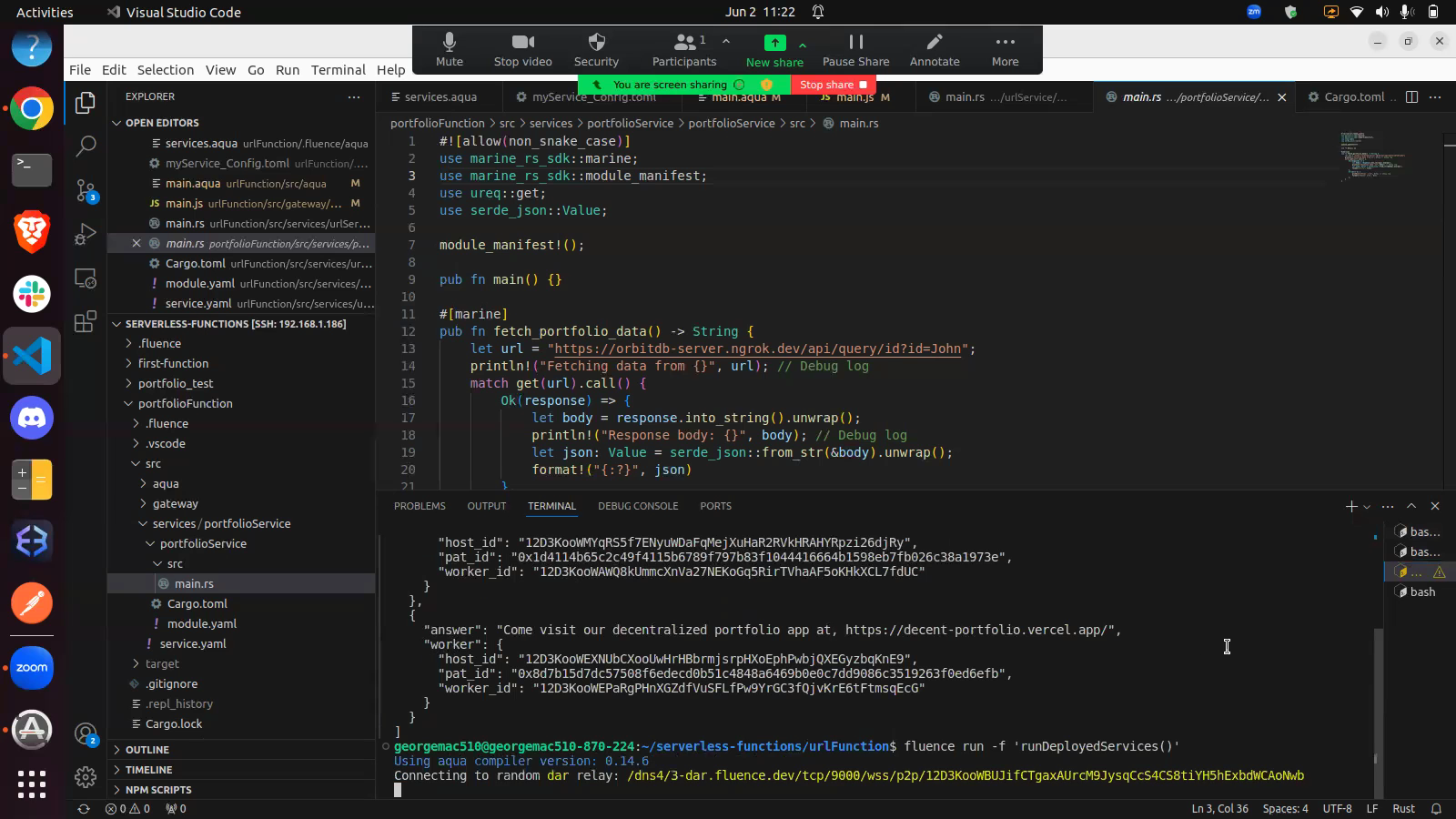
Task: Close the terminal panel
Action: coord(1435,506)
